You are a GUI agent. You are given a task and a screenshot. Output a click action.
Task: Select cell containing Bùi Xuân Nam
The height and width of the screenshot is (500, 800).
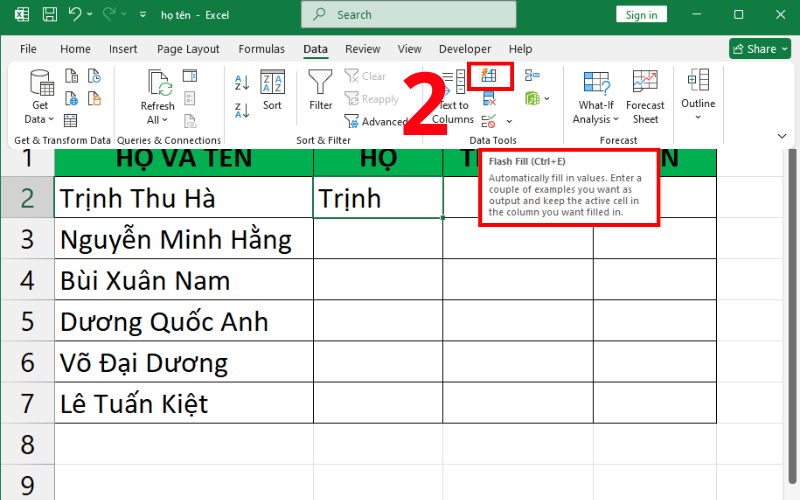[184, 280]
